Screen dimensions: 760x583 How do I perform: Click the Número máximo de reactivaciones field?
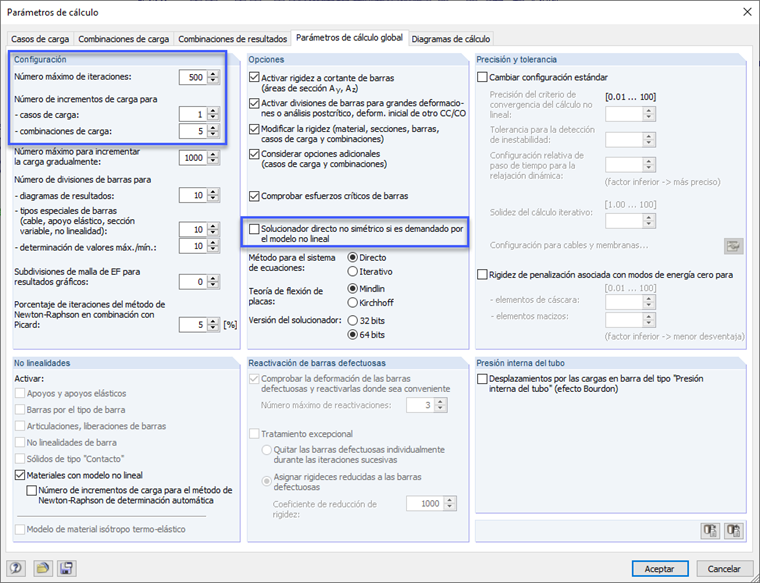[420, 405]
